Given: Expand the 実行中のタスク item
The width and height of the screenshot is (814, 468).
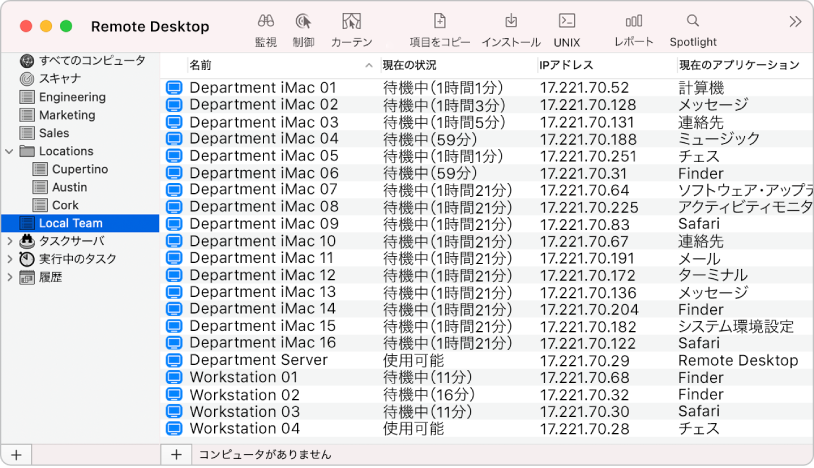Looking at the screenshot, I should pos(9,259).
